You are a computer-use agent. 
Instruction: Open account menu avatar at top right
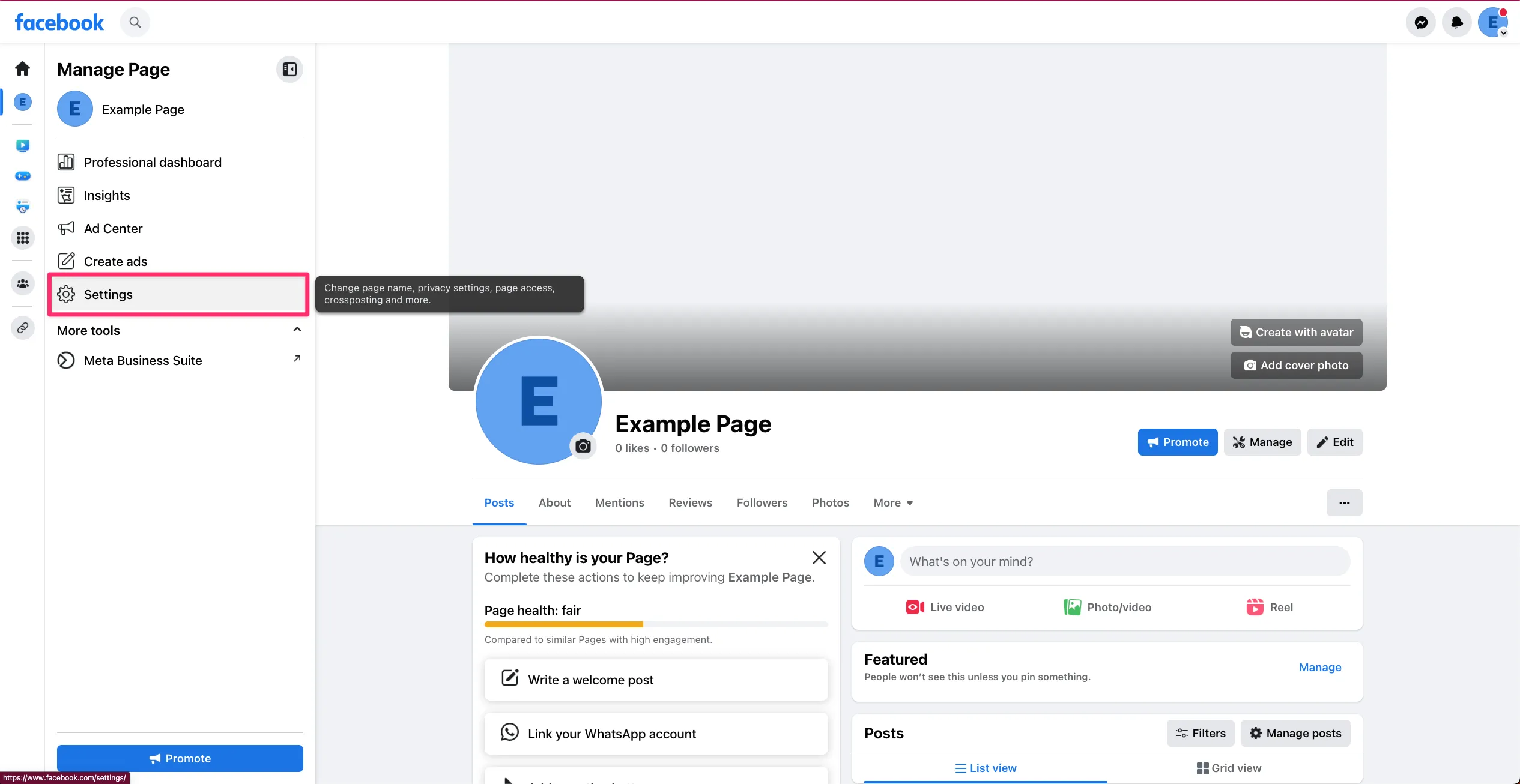point(1493,22)
